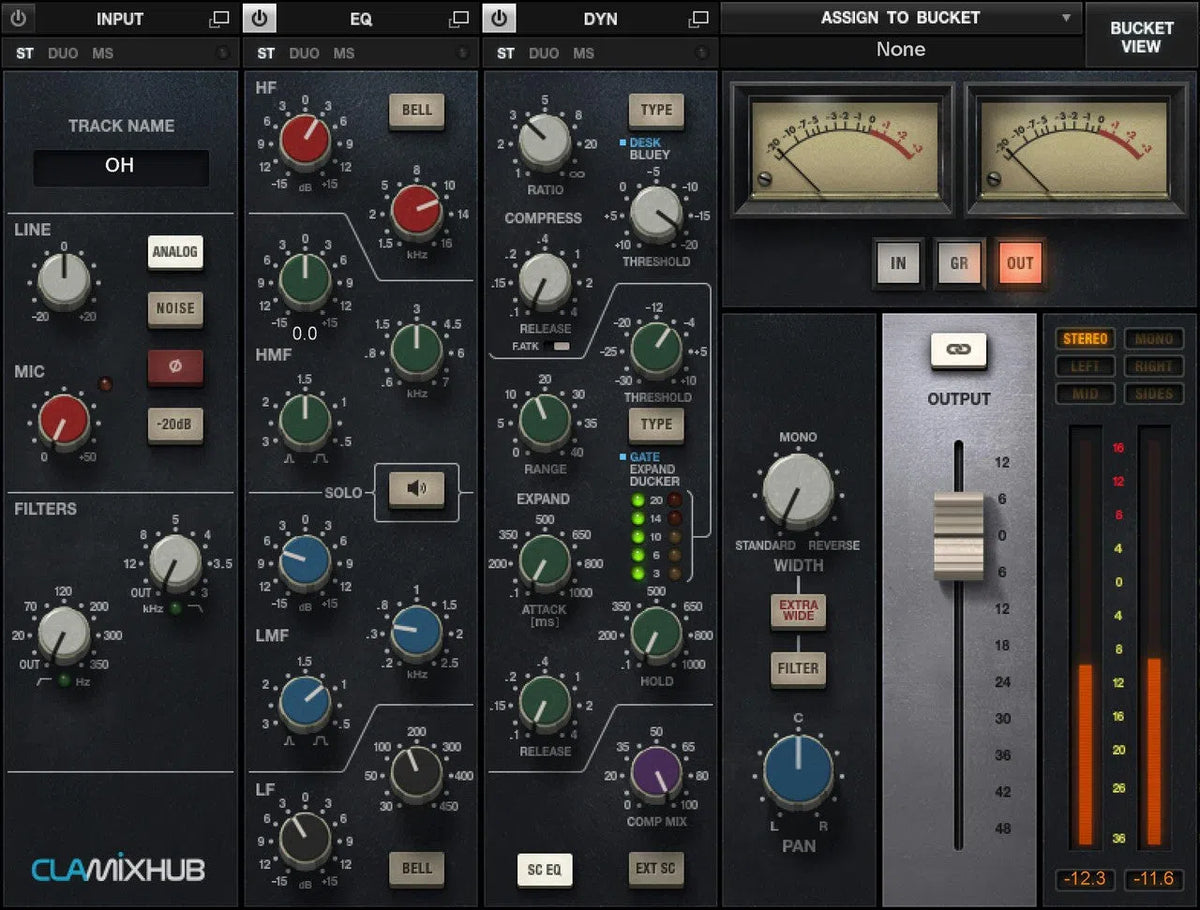Click the OH track name field

(120, 166)
